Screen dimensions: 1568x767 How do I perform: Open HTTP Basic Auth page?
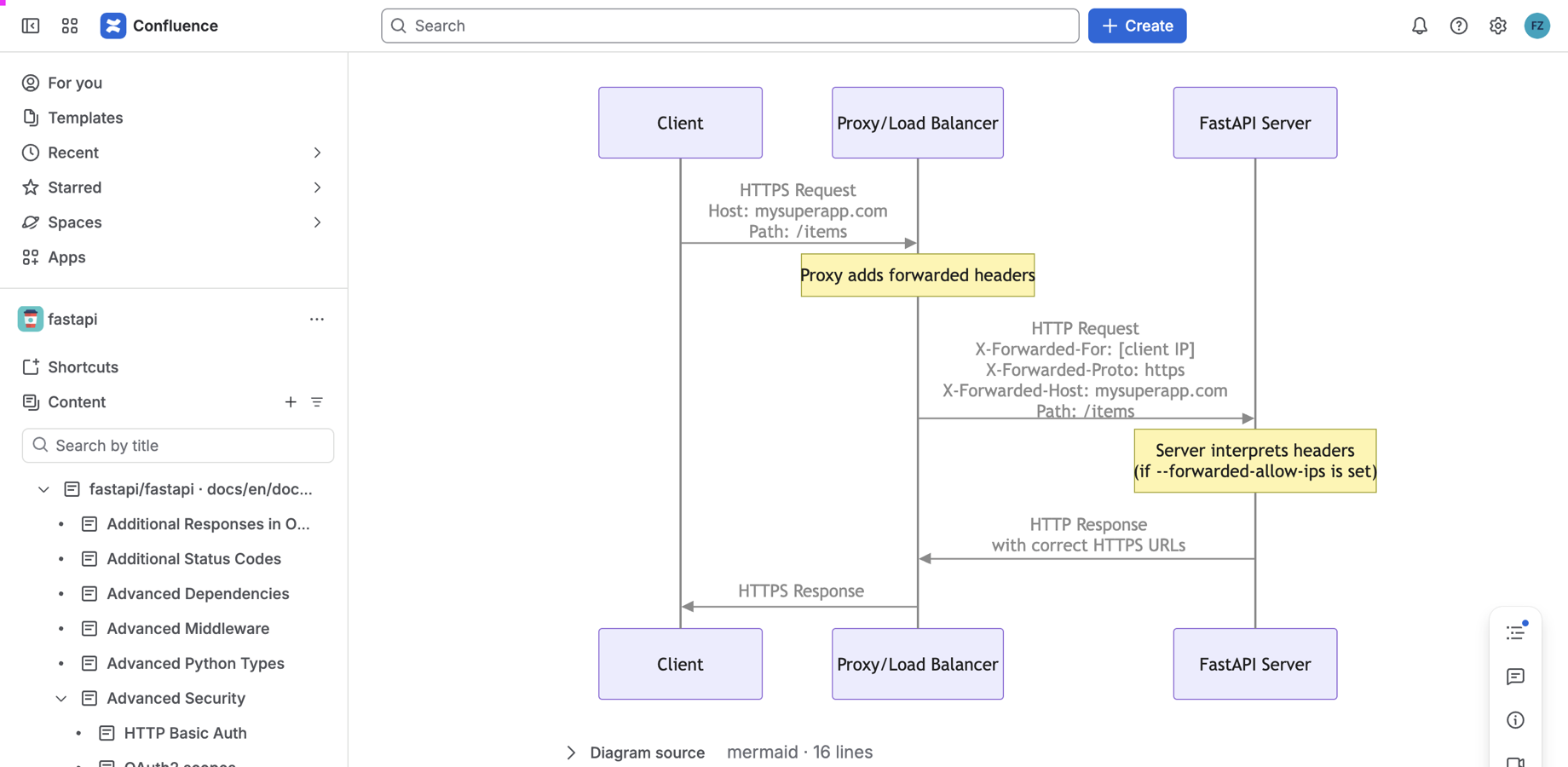click(185, 734)
